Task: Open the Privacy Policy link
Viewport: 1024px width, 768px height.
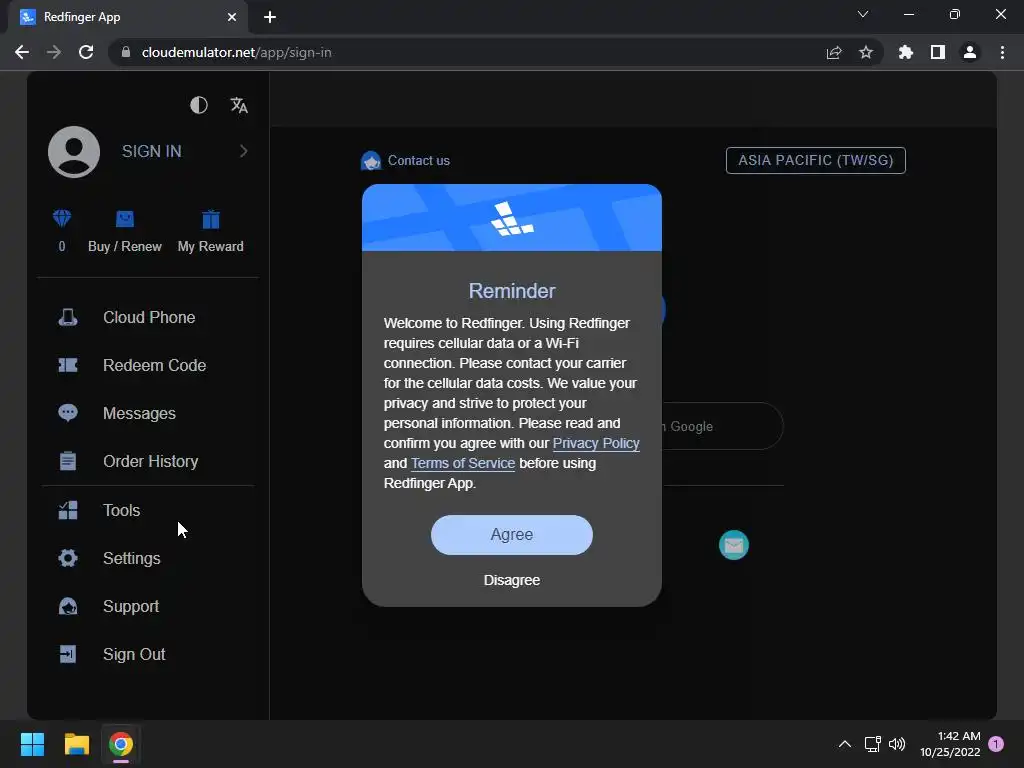Action: pyautogui.click(x=596, y=443)
